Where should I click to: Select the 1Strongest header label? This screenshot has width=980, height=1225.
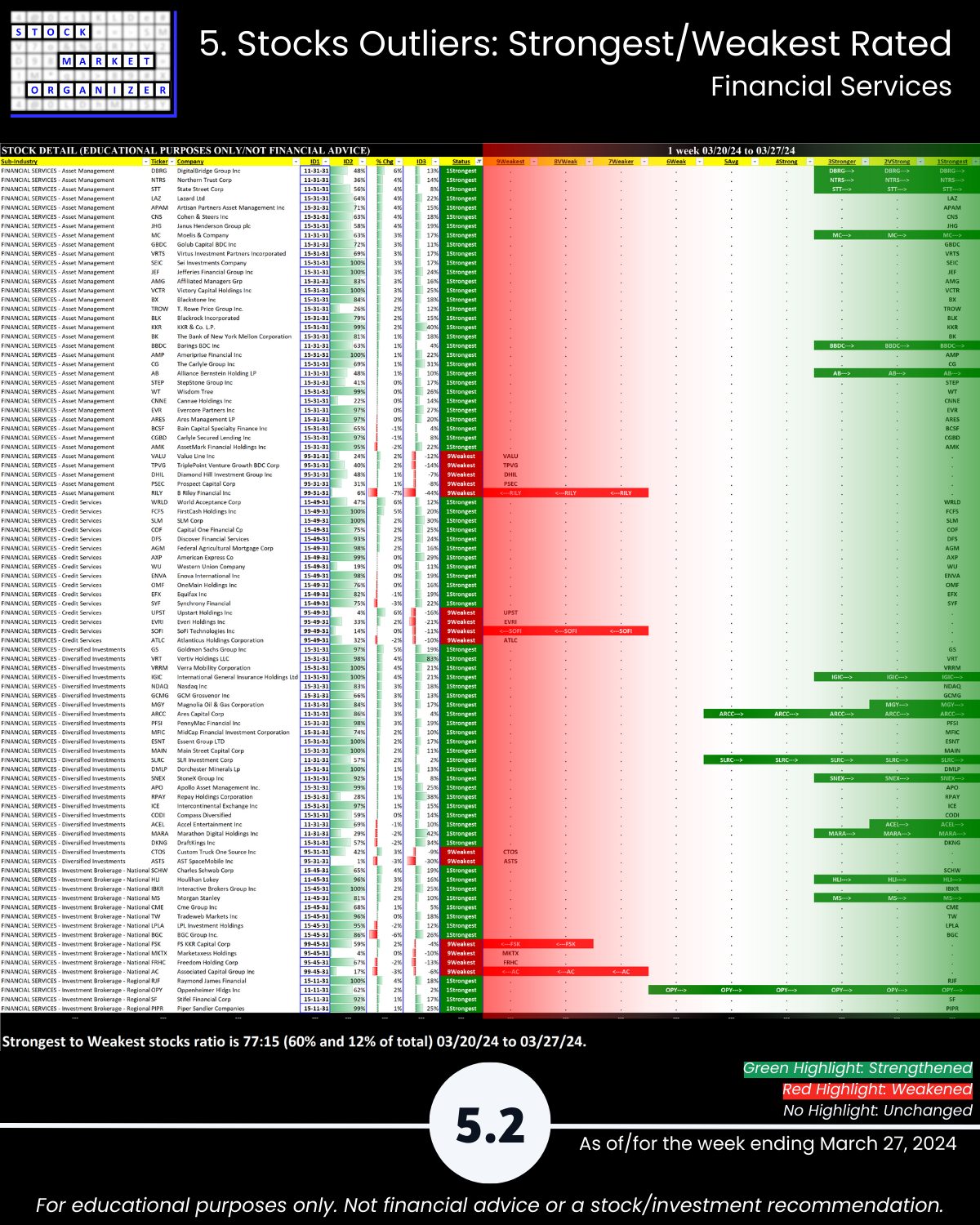pyautogui.click(x=952, y=162)
